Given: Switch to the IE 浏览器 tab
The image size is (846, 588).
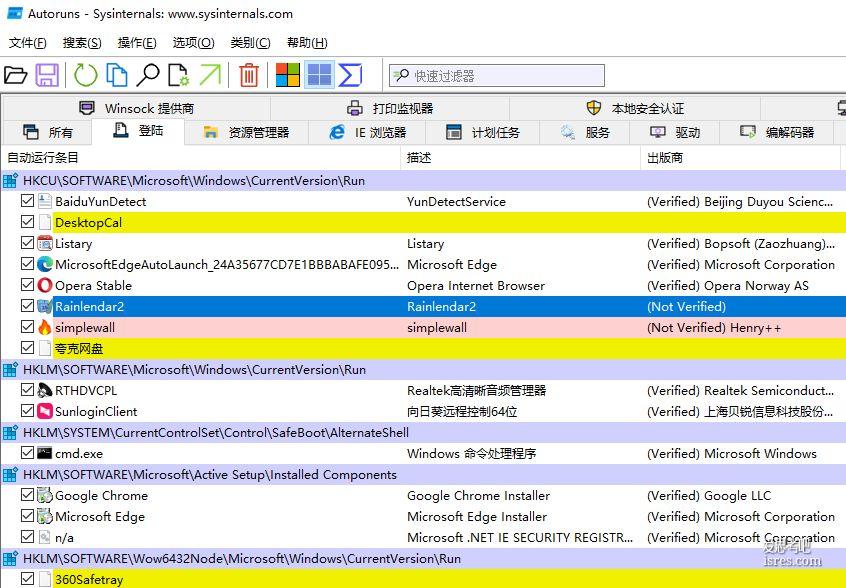Looking at the screenshot, I should coord(367,132).
